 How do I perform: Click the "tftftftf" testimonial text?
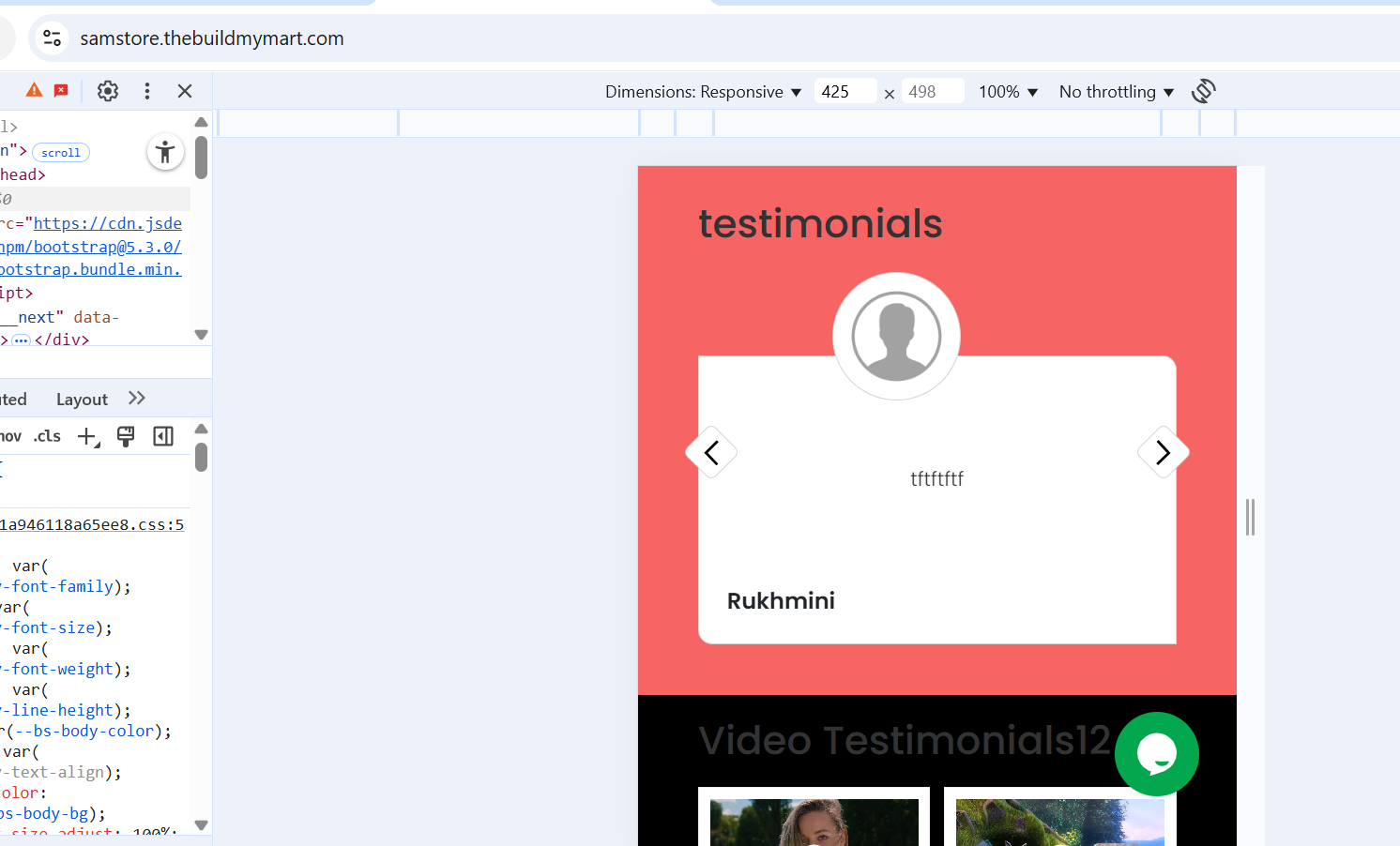(937, 479)
